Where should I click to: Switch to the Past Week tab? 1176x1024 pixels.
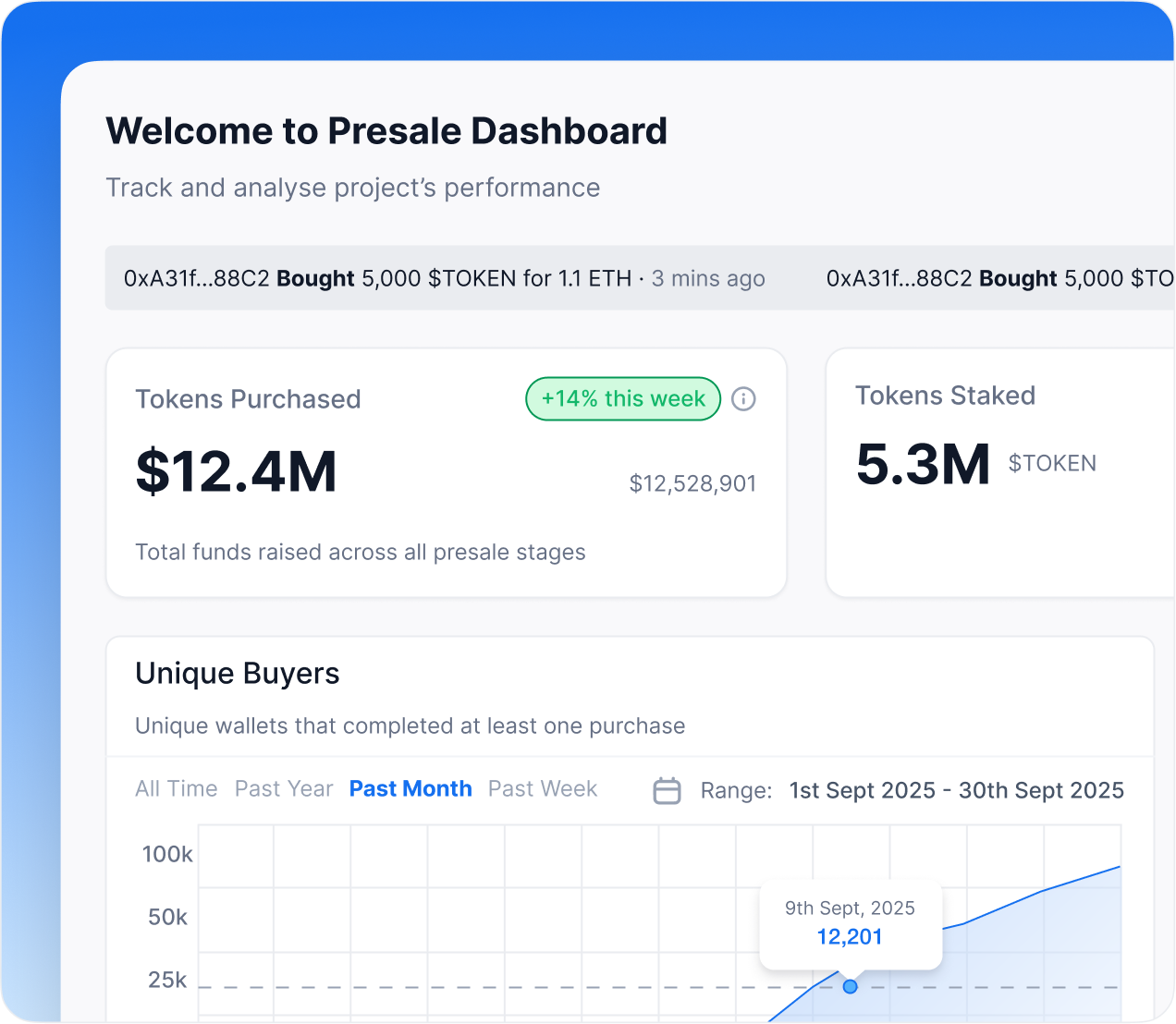pos(543,788)
